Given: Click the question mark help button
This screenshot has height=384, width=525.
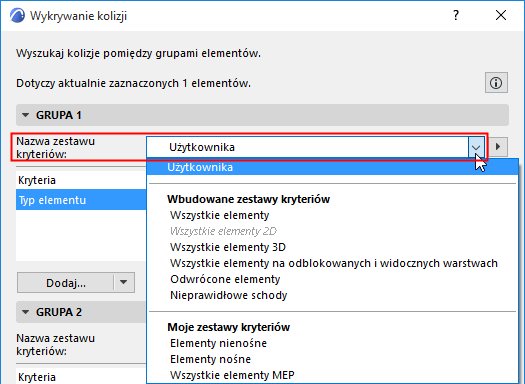Looking at the screenshot, I should tap(456, 15).
